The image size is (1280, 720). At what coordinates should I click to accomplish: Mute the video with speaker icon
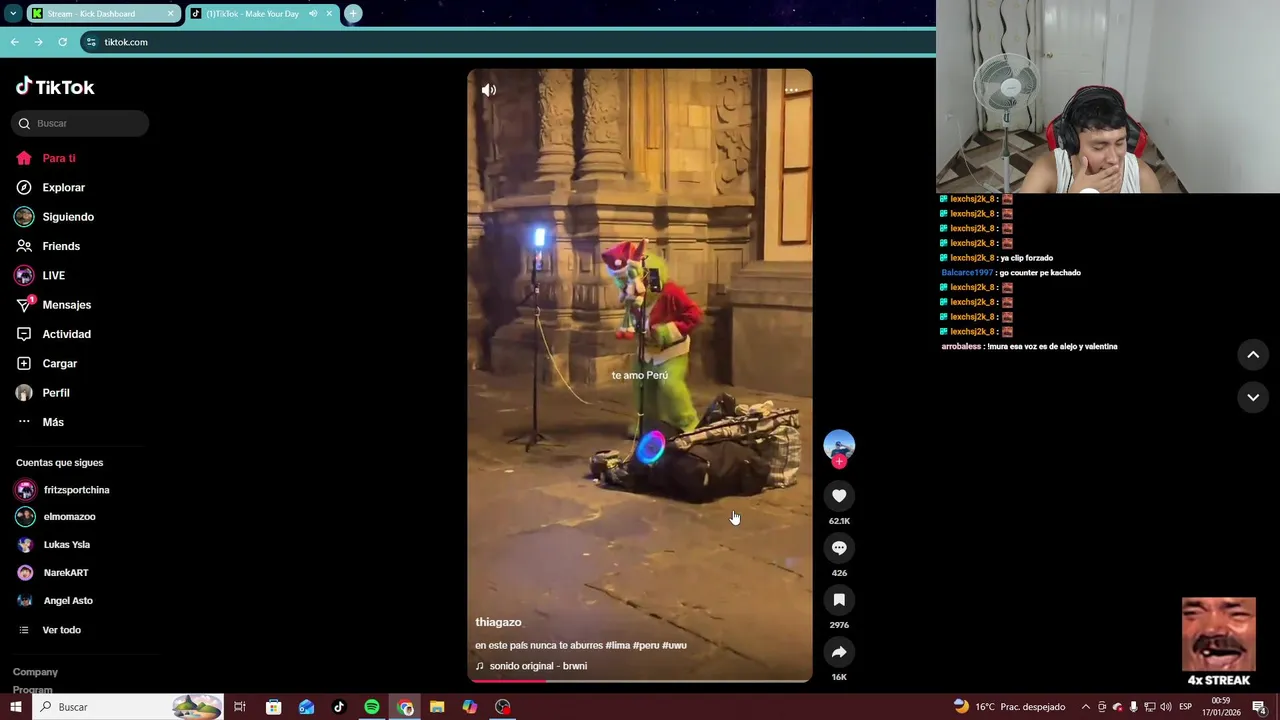[488, 90]
